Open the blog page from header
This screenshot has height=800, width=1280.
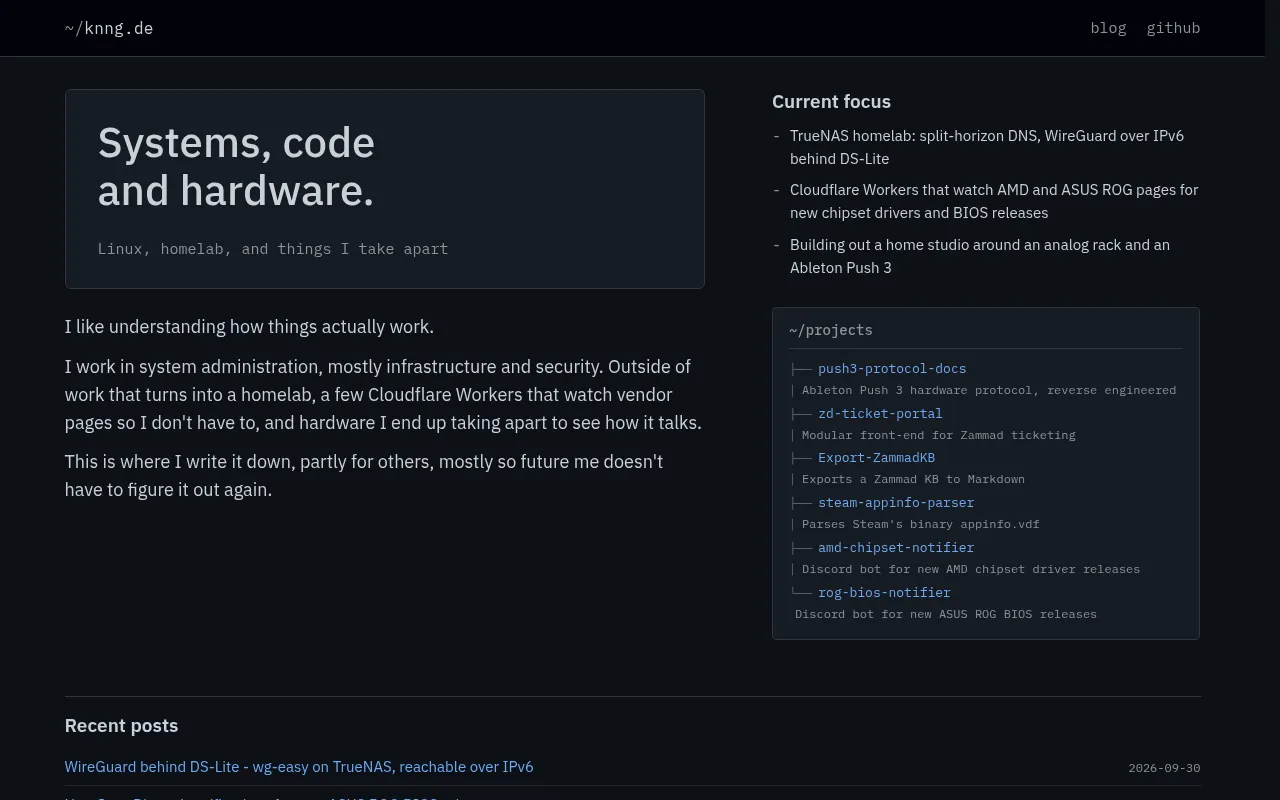pos(1108,28)
